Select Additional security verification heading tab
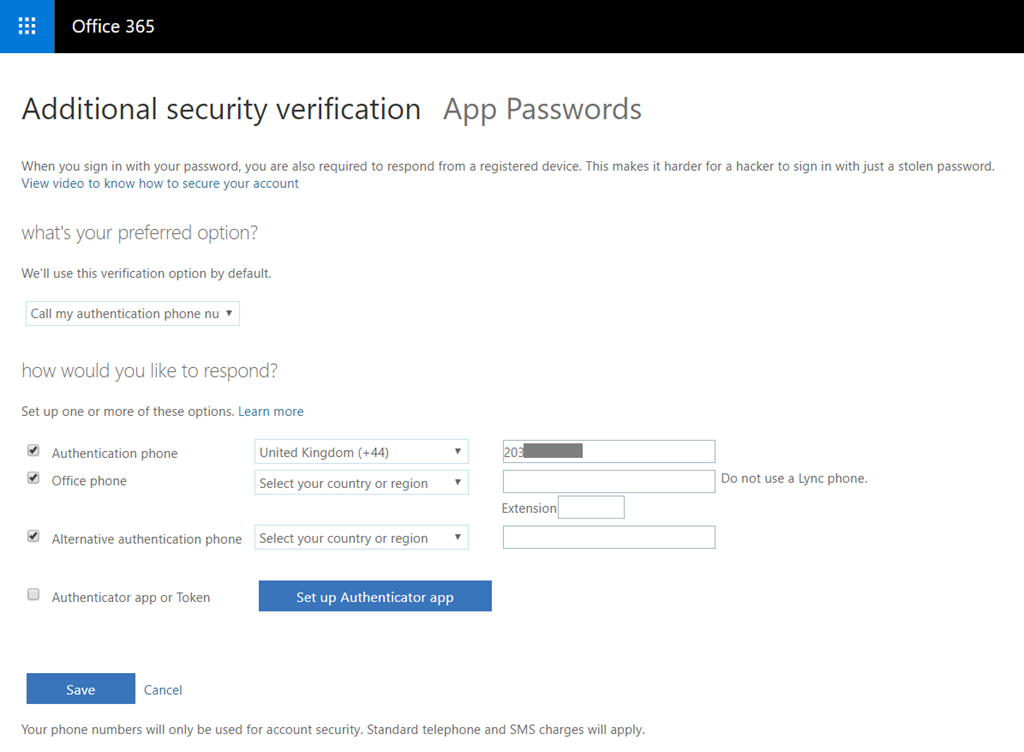Screen dimensions: 1024x752 tap(221, 108)
